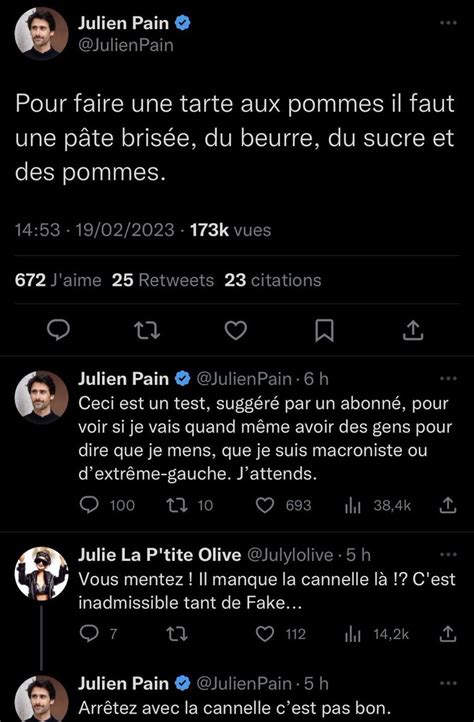Share the main tweet via upload icon
This screenshot has width=474, height=722.
(413, 330)
